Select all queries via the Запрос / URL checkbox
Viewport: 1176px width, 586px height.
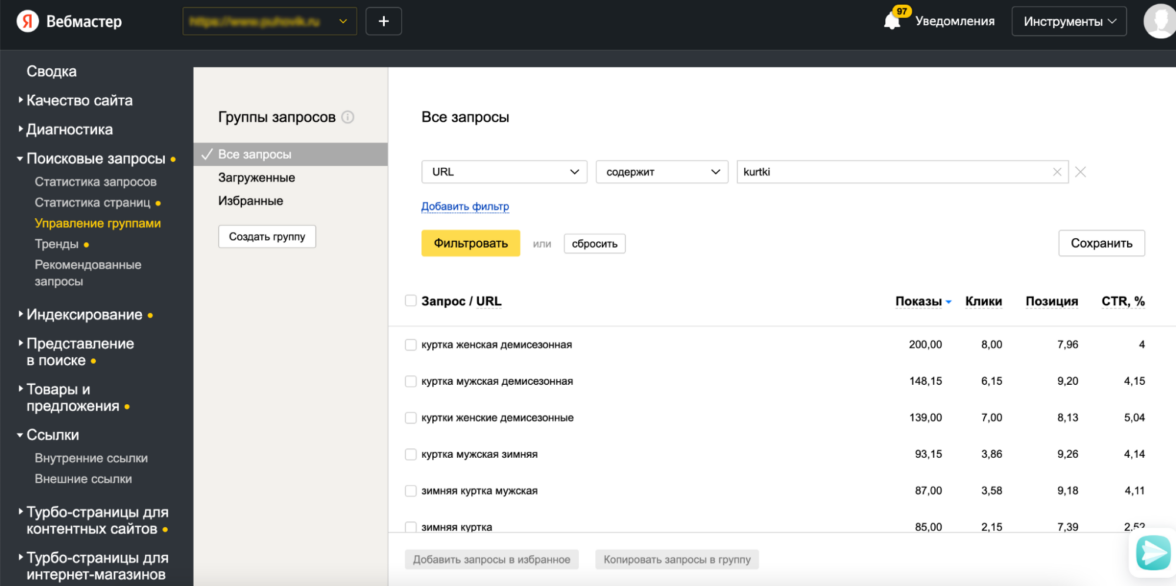point(410,301)
